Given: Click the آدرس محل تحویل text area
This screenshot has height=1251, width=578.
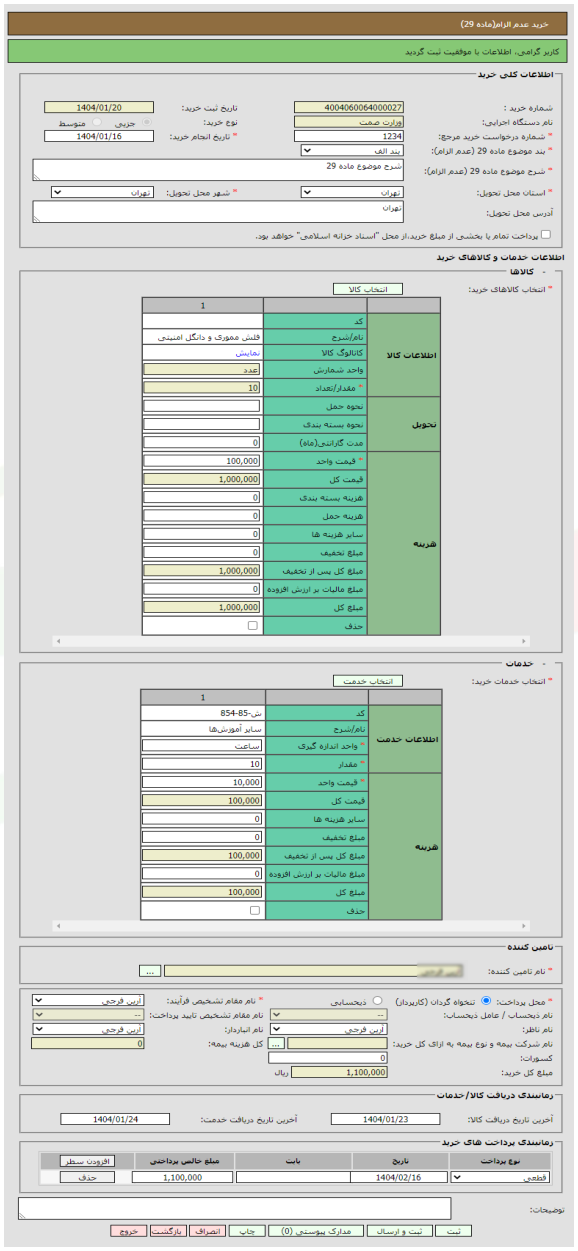Looking at the screenshot, I should (218, 212).
